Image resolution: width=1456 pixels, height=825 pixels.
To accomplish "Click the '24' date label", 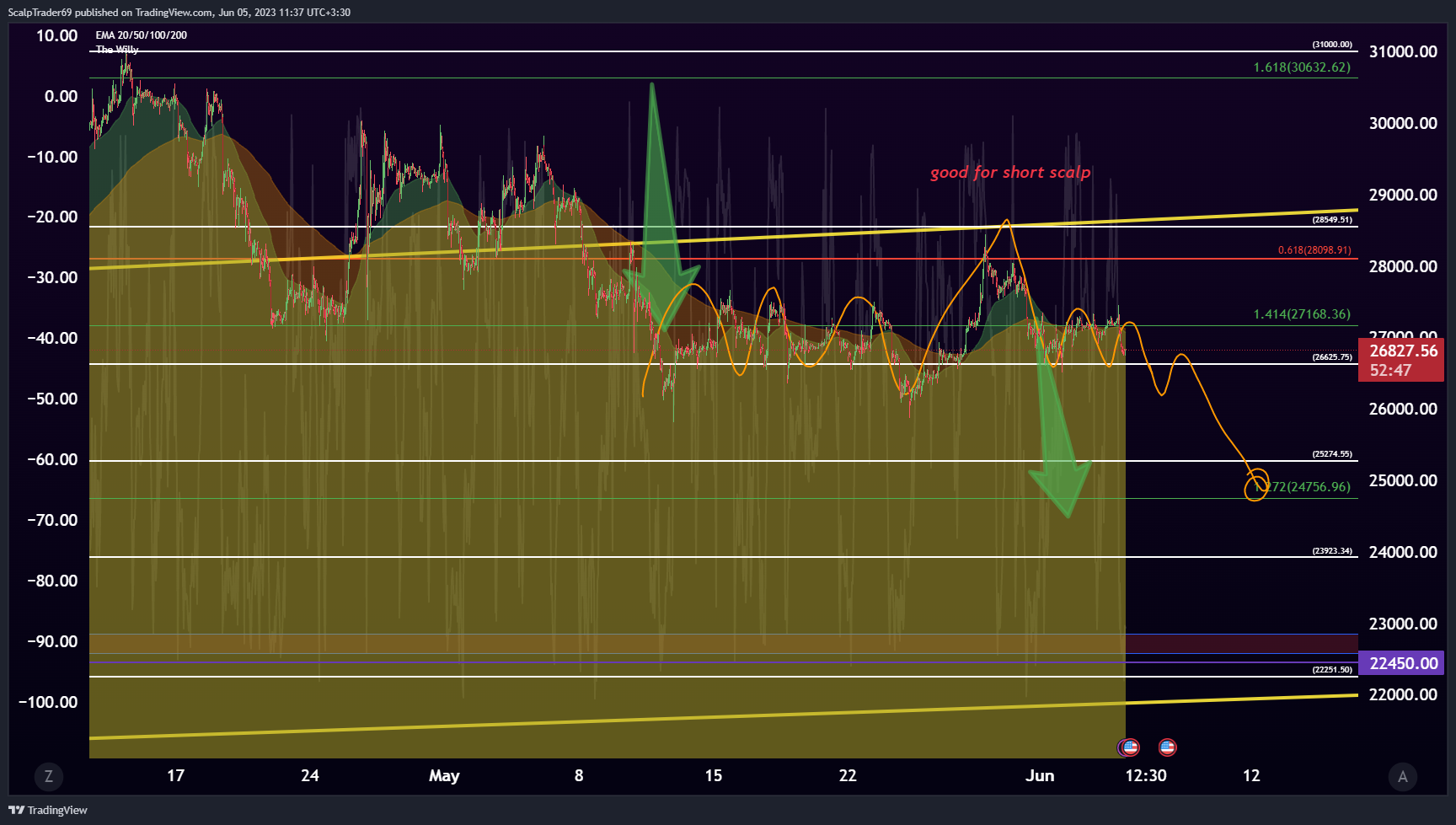I will [310, 776].
